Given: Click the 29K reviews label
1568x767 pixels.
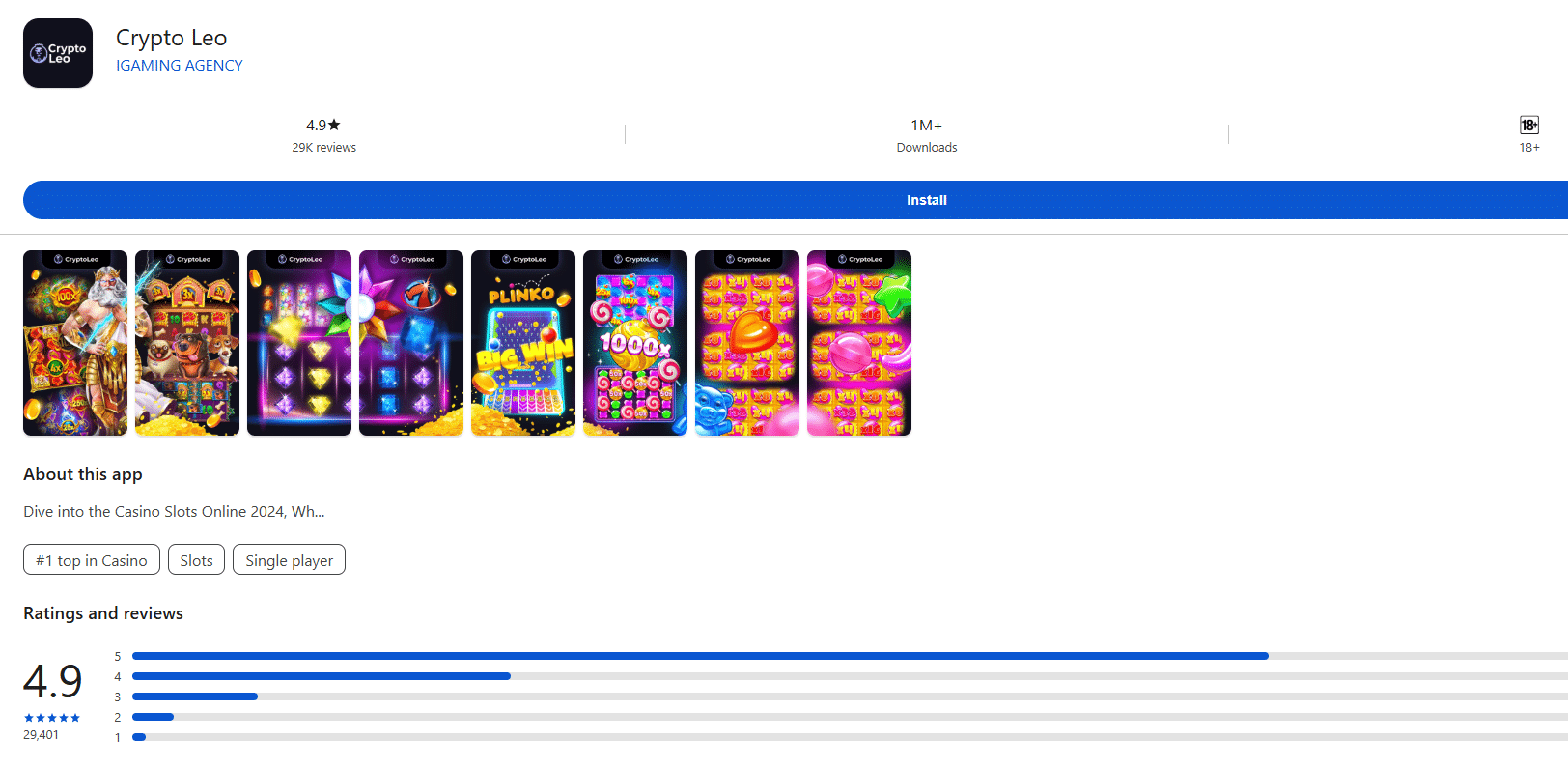Looking at the screenshot, I should pos(324,148).
